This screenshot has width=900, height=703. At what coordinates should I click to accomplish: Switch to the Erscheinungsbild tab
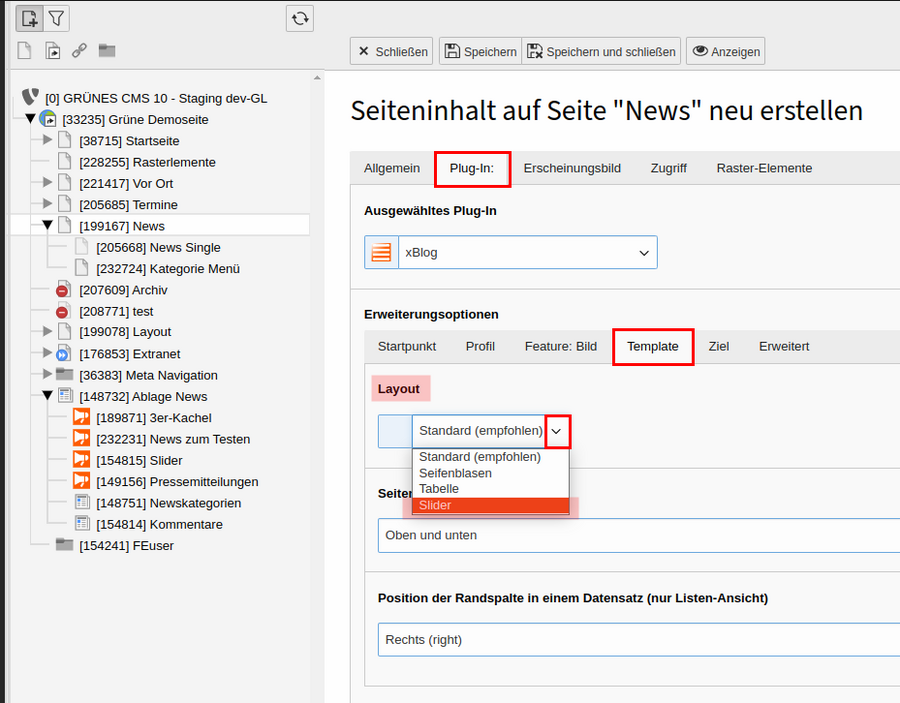572,168
